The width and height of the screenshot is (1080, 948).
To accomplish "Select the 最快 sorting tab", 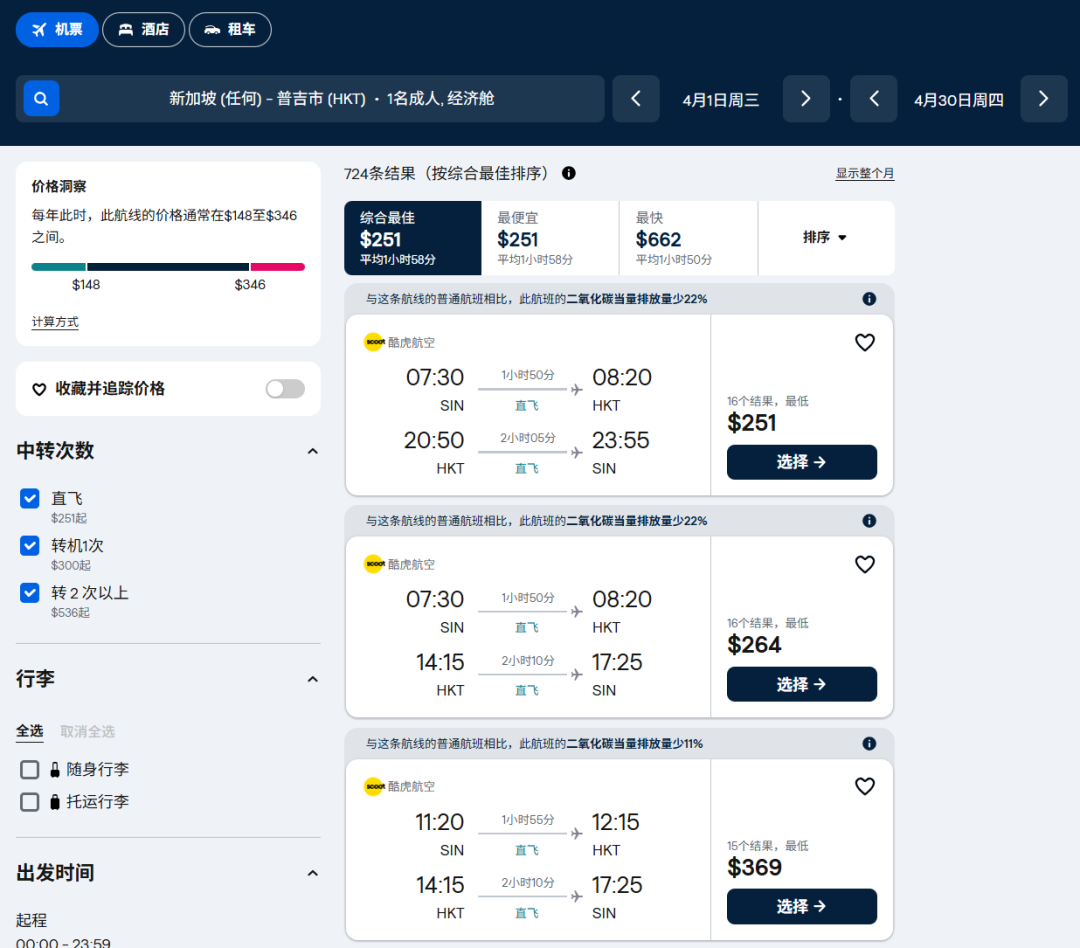I will (x=688, y=238).
